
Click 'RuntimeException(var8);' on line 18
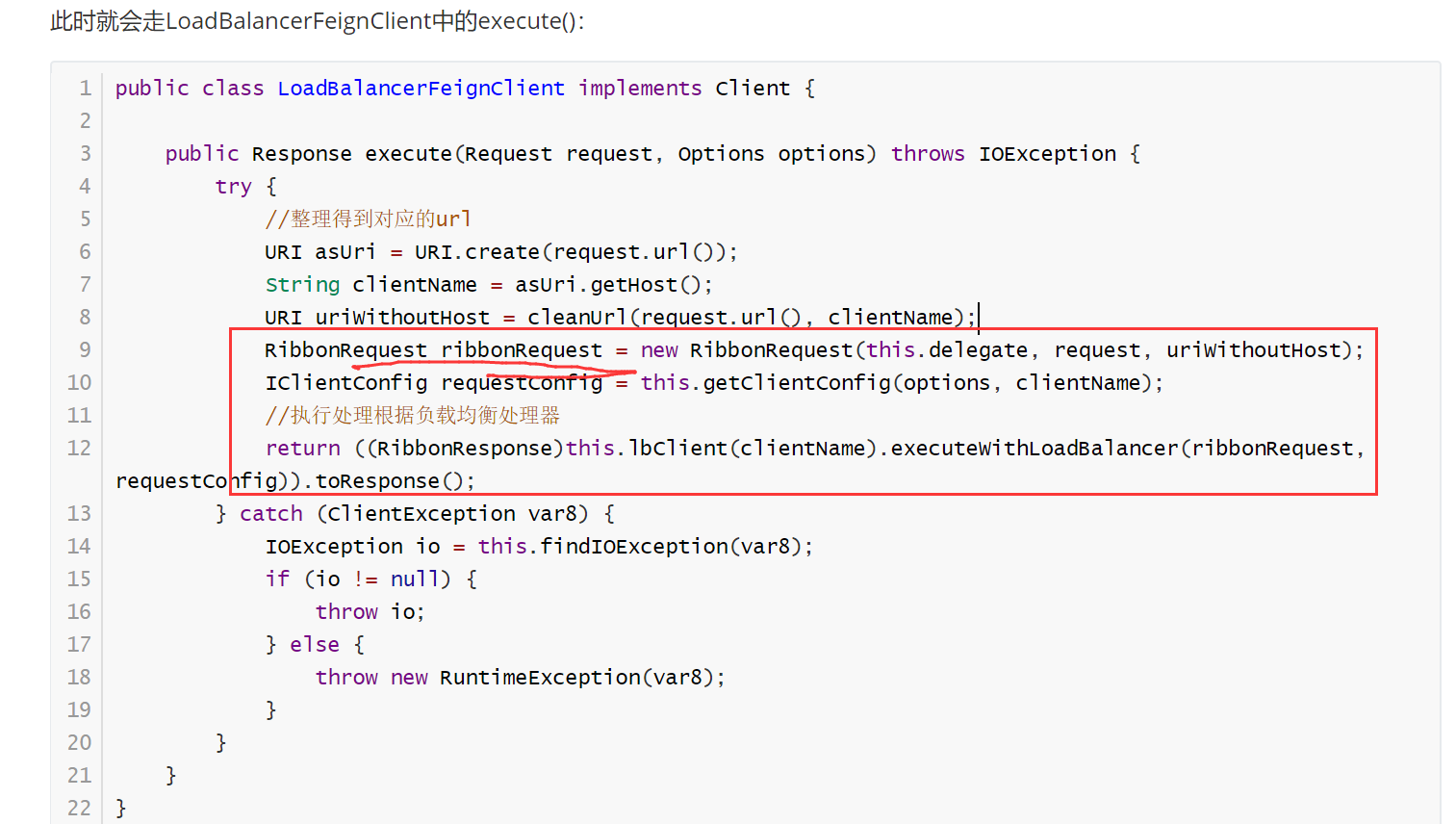[x=582, y=678]
